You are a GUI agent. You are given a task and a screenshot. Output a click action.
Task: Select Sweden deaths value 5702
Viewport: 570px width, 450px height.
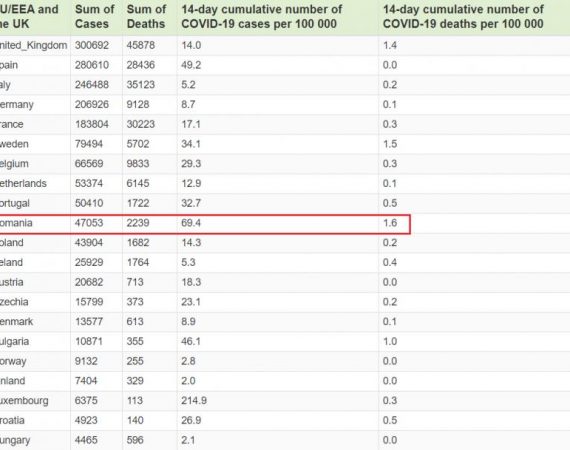tap(138, 144)
